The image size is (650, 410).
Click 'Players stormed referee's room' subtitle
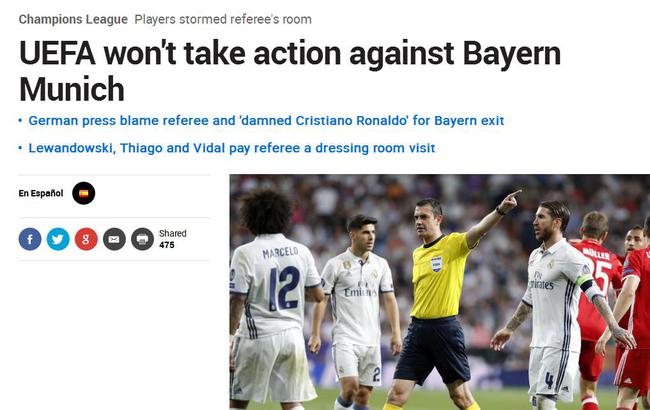(x=223, y=19)
